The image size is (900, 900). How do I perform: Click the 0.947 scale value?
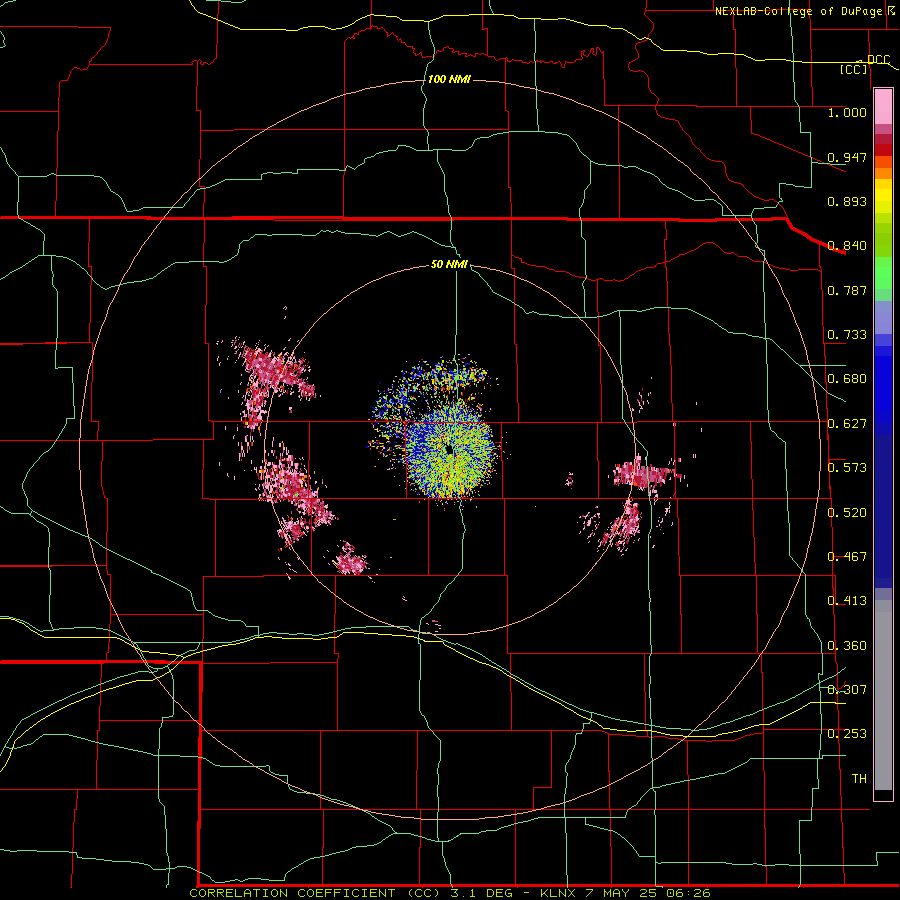[x=847, y=157]
